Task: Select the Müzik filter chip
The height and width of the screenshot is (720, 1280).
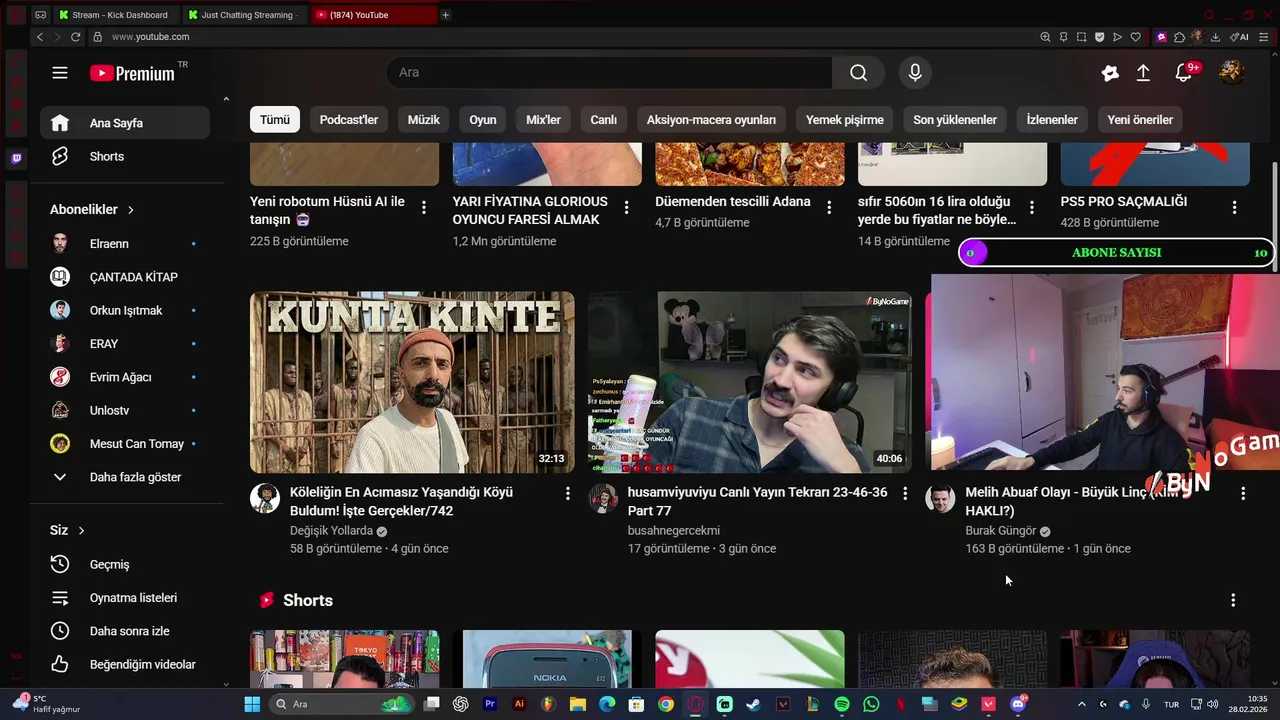Action: [424, 120]
